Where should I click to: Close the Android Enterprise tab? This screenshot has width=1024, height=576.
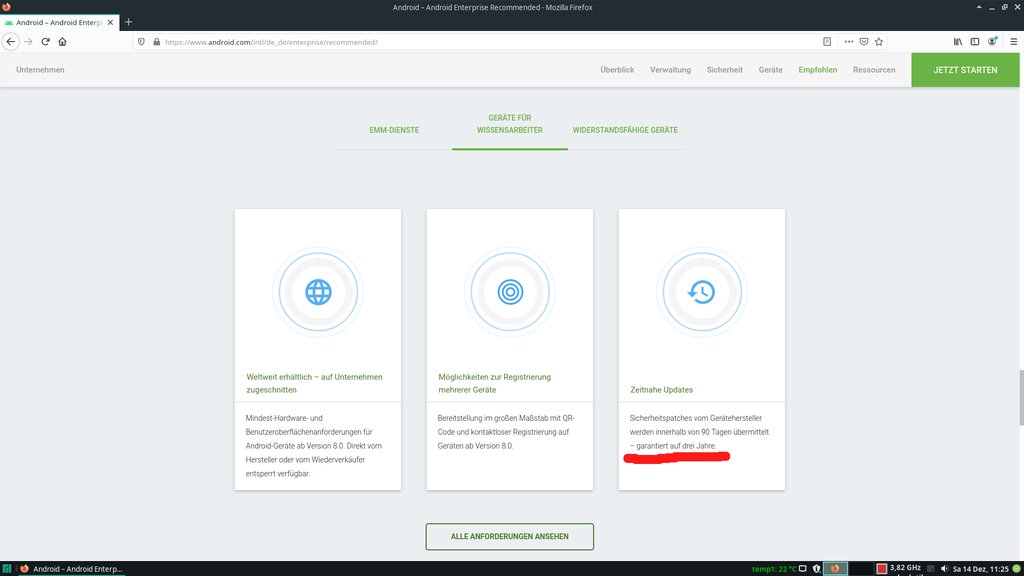[110, 22]
